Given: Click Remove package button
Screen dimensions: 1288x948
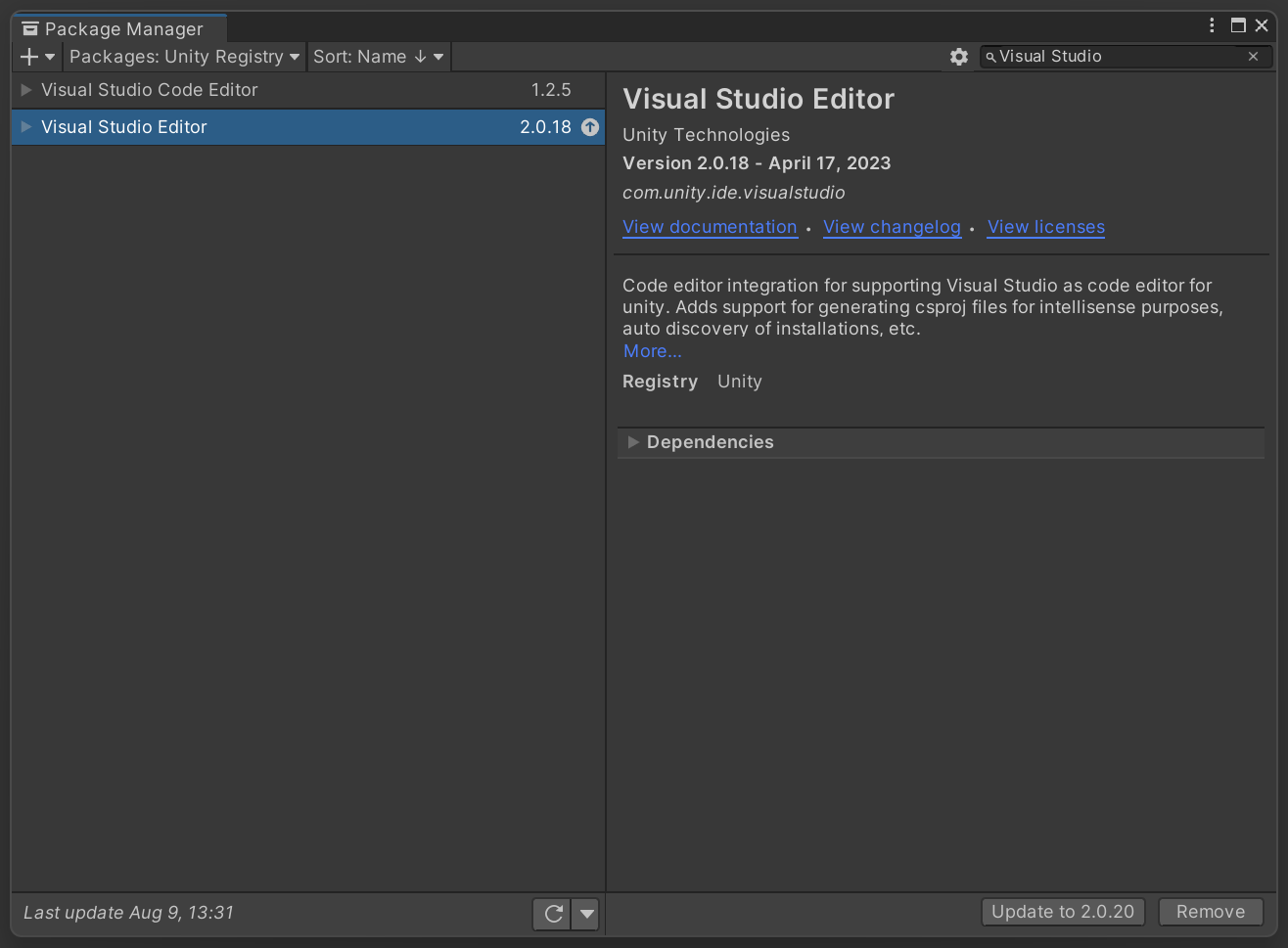Looking at the screenshot, I should point(1211,912).
